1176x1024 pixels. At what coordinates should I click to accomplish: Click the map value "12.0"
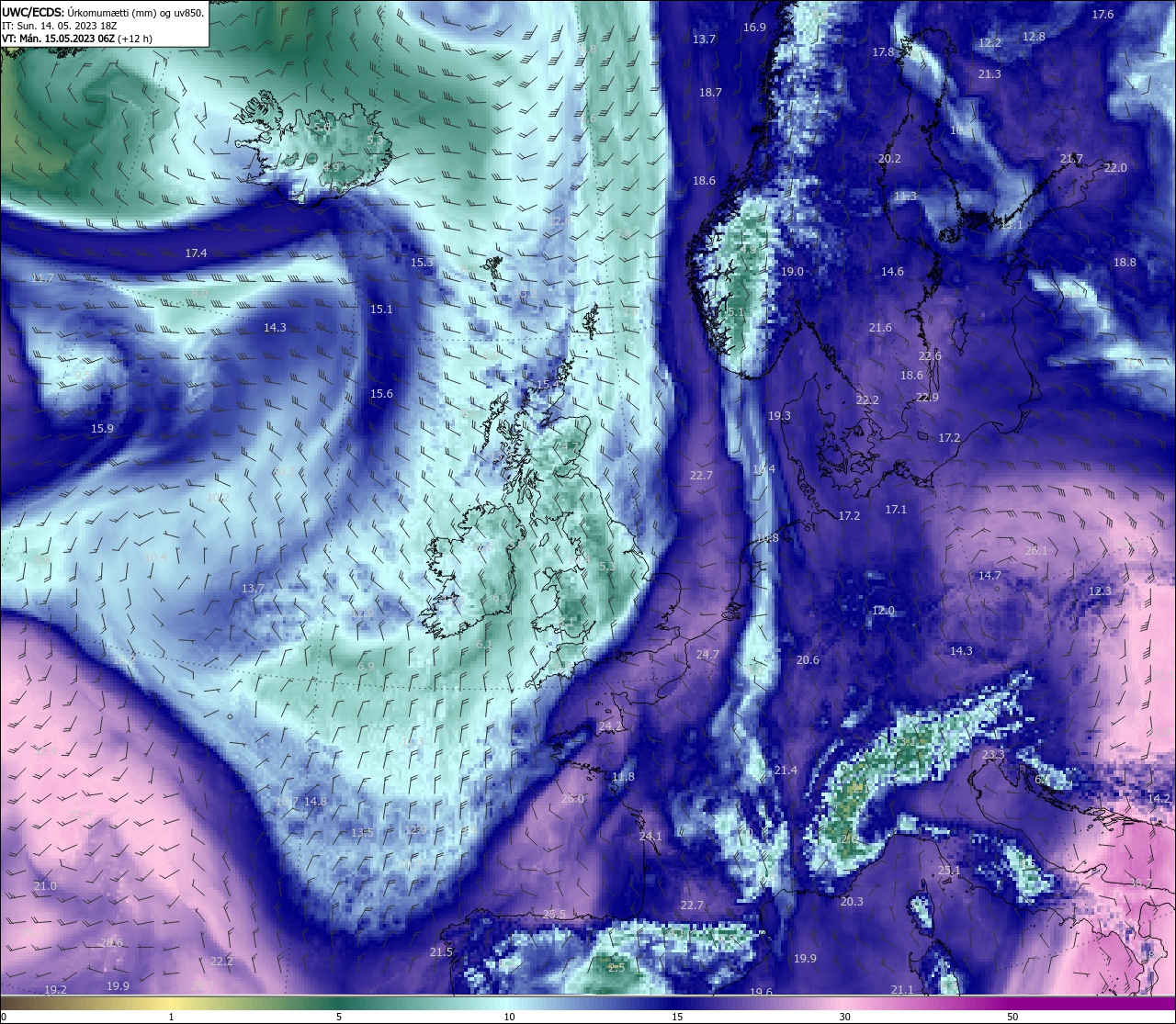coord(883,610)
